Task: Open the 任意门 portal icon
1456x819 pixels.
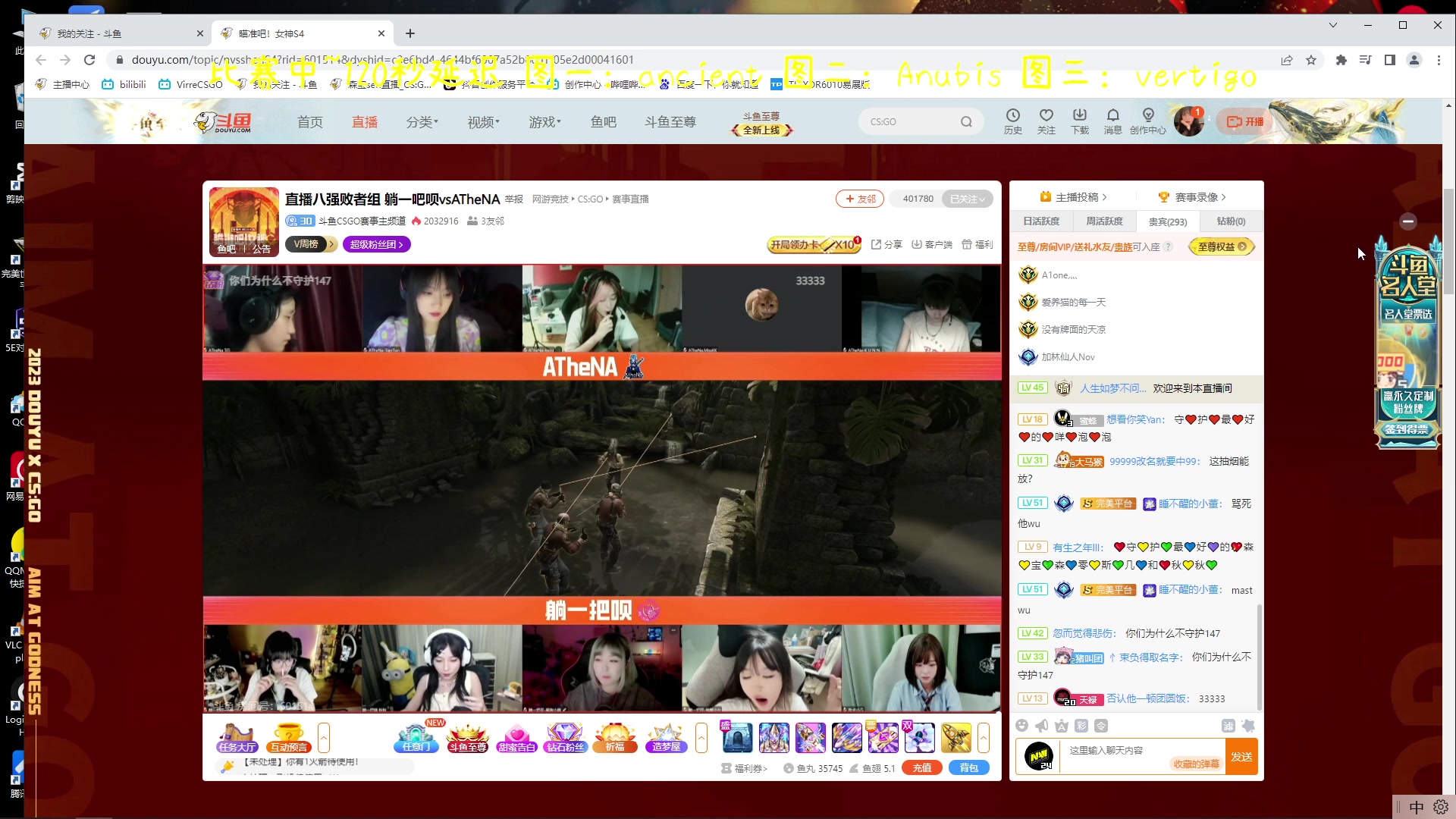Action: tap(416, 737)
